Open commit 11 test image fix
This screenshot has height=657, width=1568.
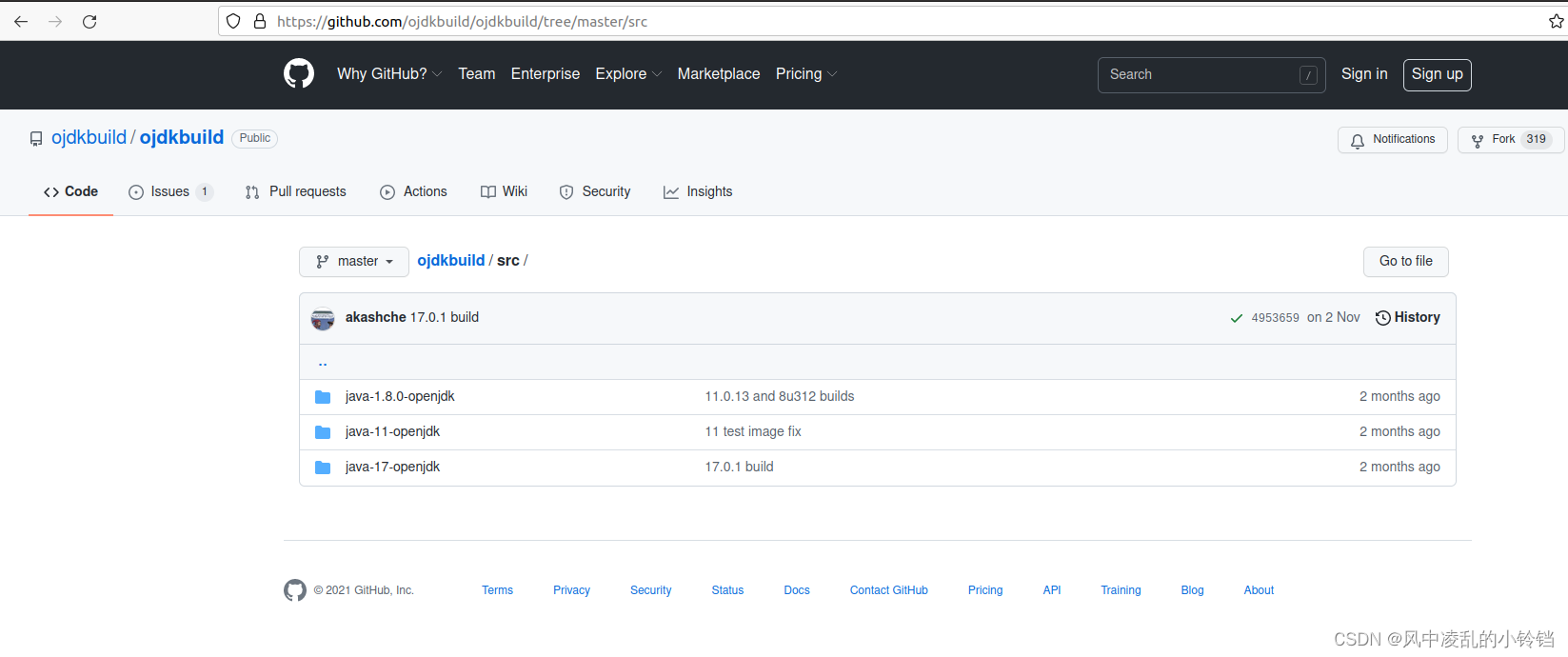click(x=753, y=431)
